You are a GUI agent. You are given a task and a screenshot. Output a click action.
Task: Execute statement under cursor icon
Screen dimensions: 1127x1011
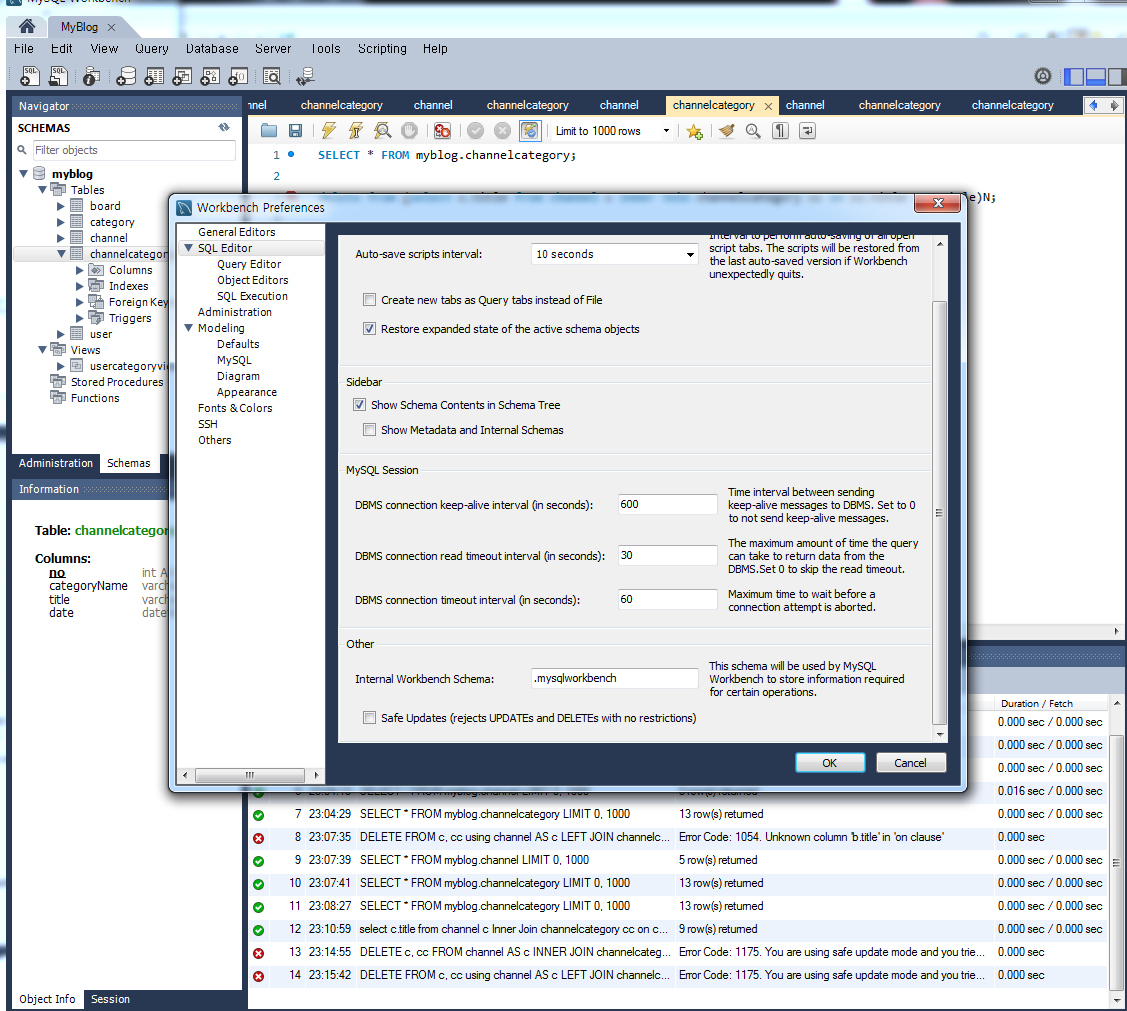356,131
